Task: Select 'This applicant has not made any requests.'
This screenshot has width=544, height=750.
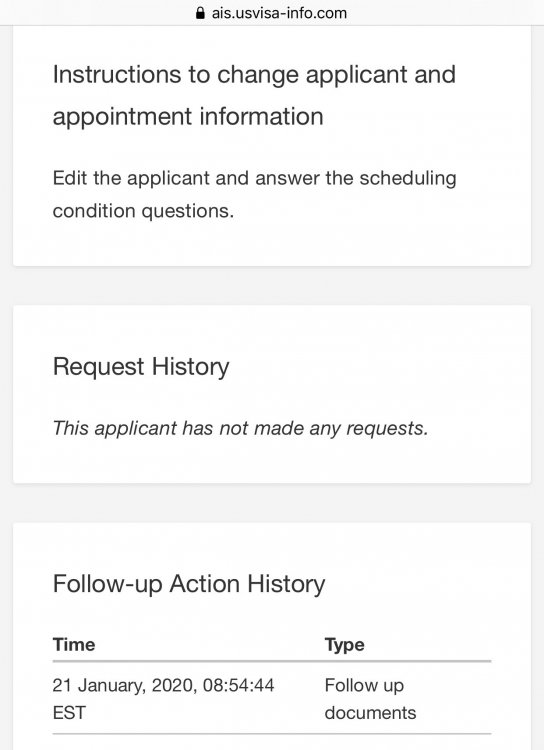Action: [240, 428]
